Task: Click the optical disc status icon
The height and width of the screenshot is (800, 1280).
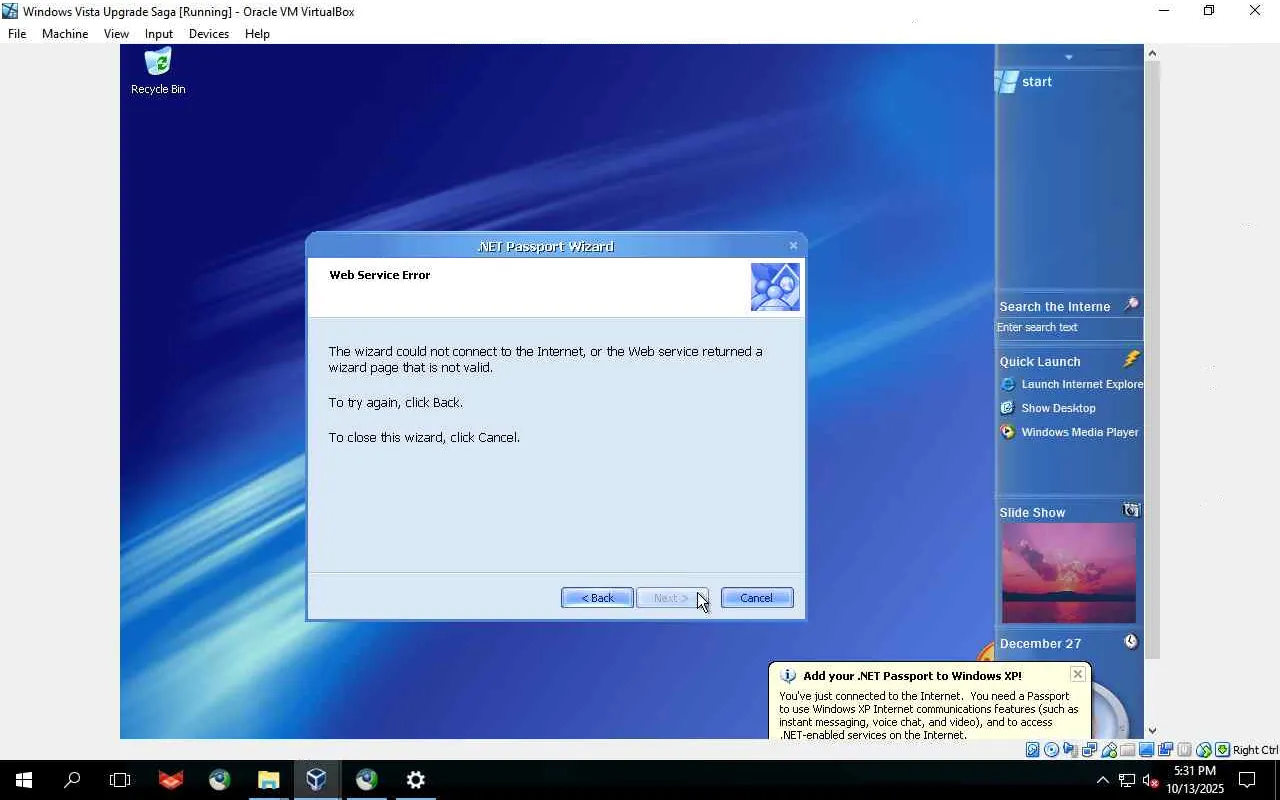Action: [1052, 750]
